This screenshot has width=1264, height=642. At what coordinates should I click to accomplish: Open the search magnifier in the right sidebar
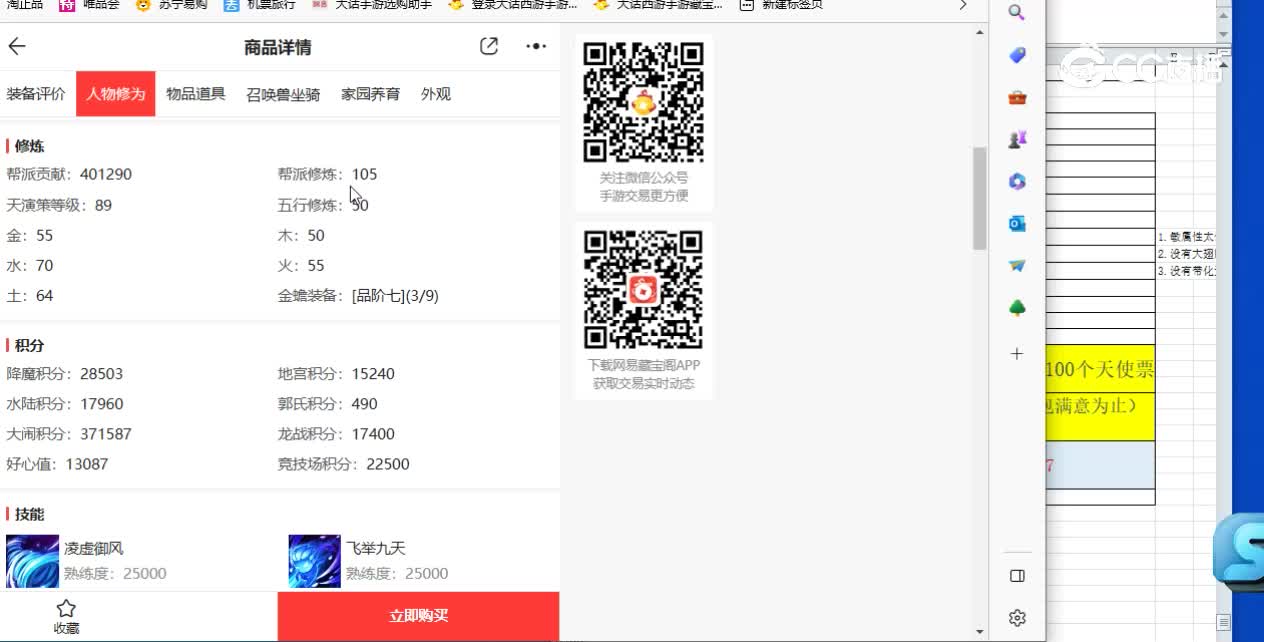click(x=1017, y=13)
